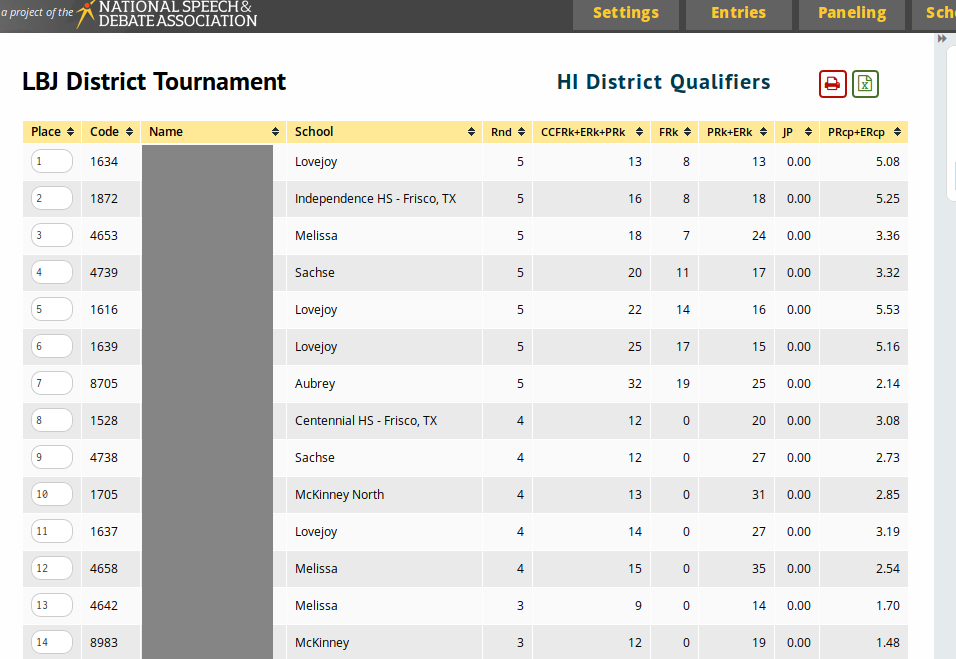Select the place input for entry 4653
Screen dimensions: 956x659
point(52,236)
